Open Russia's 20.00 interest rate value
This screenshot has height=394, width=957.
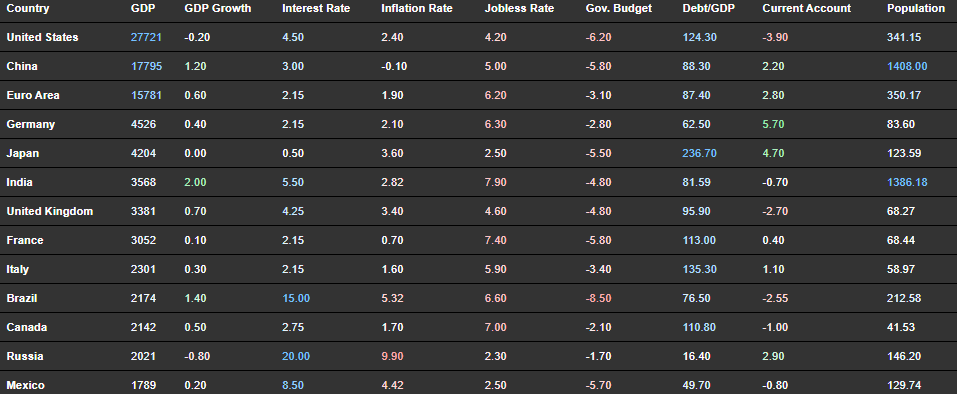296,356
